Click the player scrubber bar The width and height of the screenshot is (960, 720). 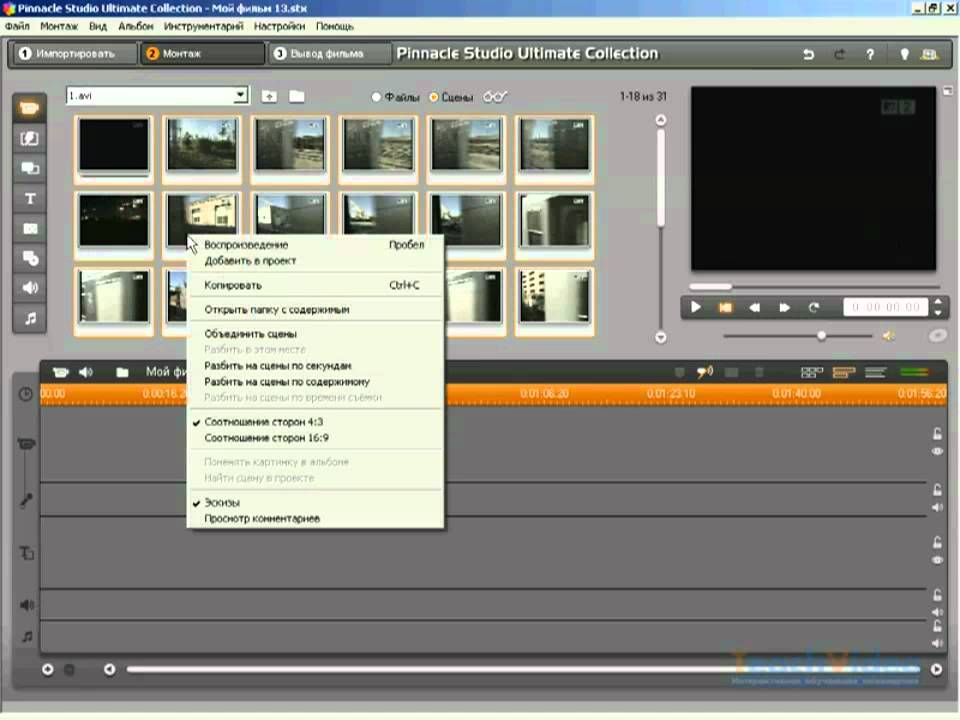click(814, 287)
